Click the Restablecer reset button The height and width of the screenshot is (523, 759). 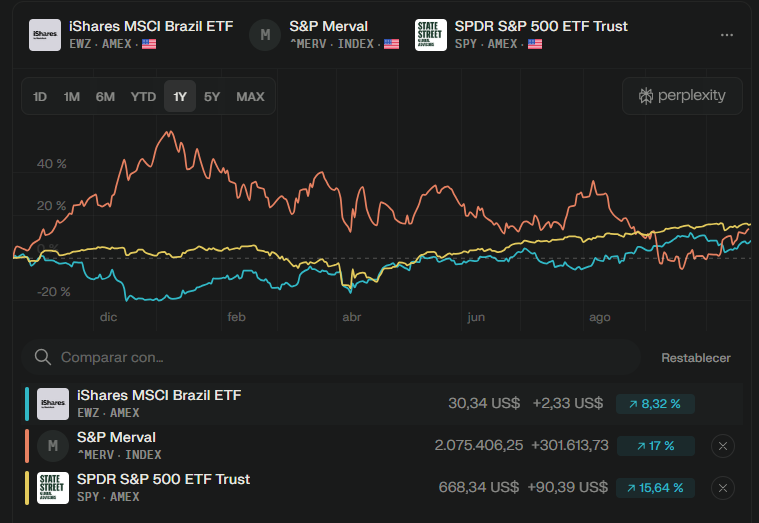coord(696,358)
